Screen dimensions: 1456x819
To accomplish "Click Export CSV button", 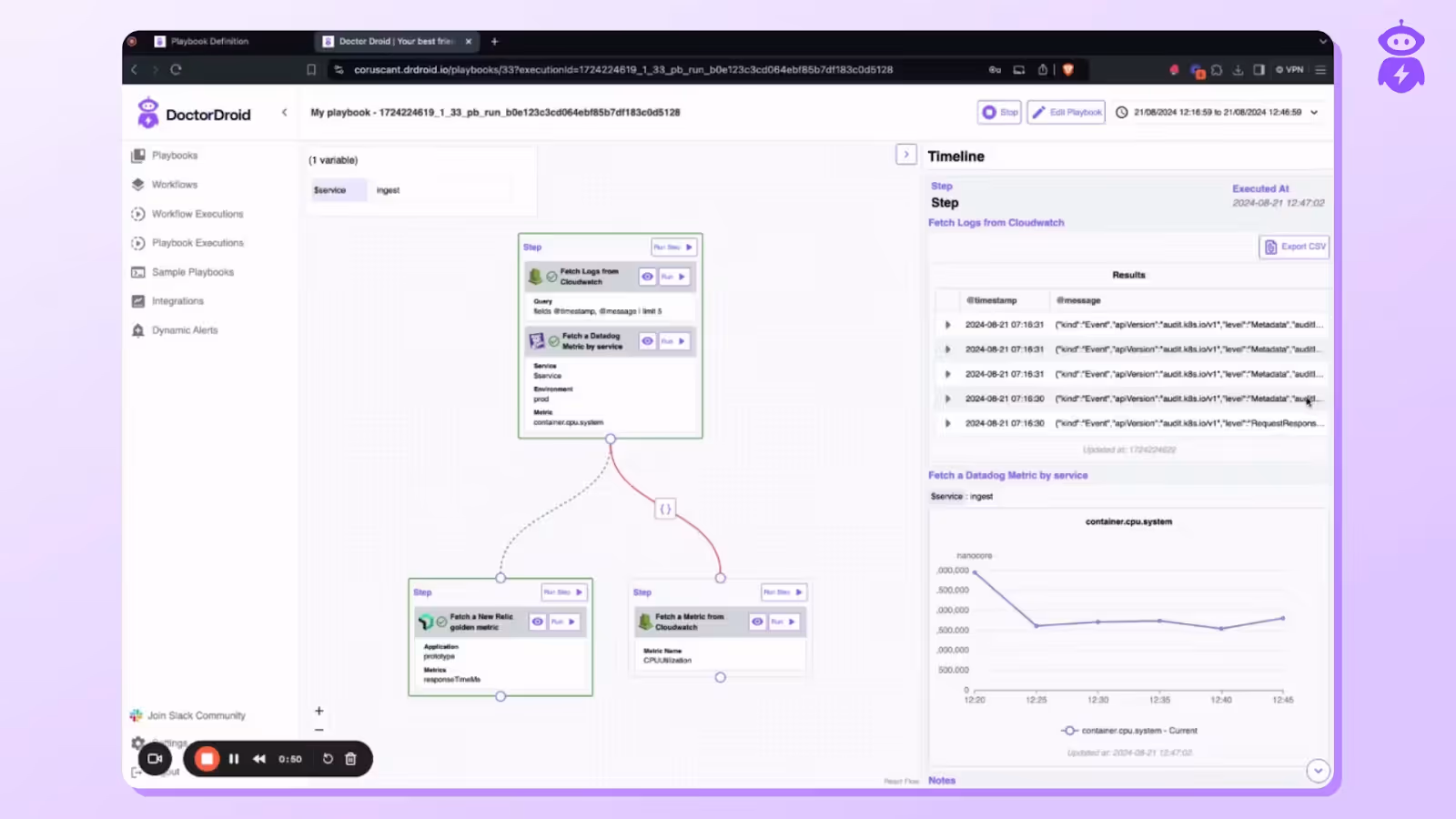I will [x=1294, y=247].
